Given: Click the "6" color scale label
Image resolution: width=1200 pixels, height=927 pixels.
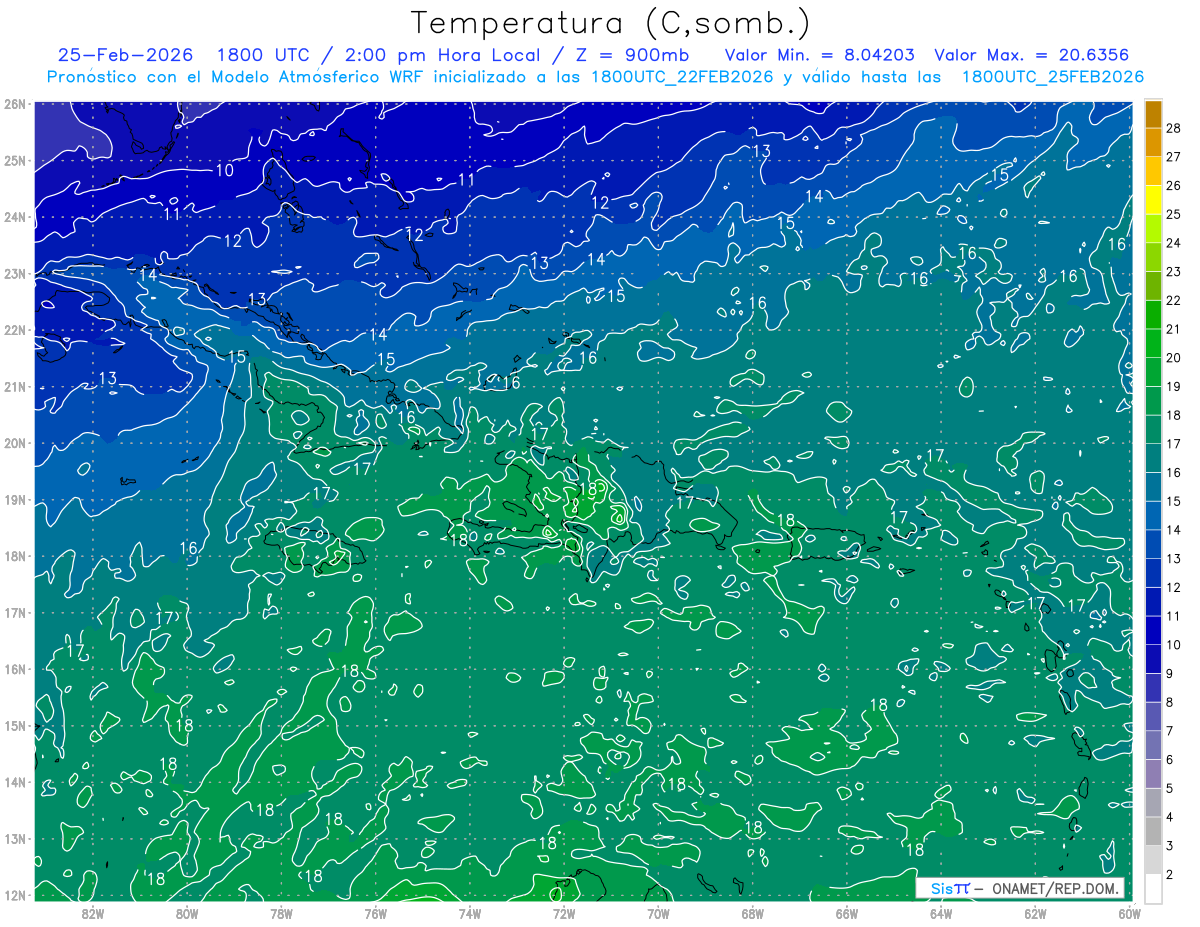Looking at the screenshot, I should click(x=1170, y=760).
